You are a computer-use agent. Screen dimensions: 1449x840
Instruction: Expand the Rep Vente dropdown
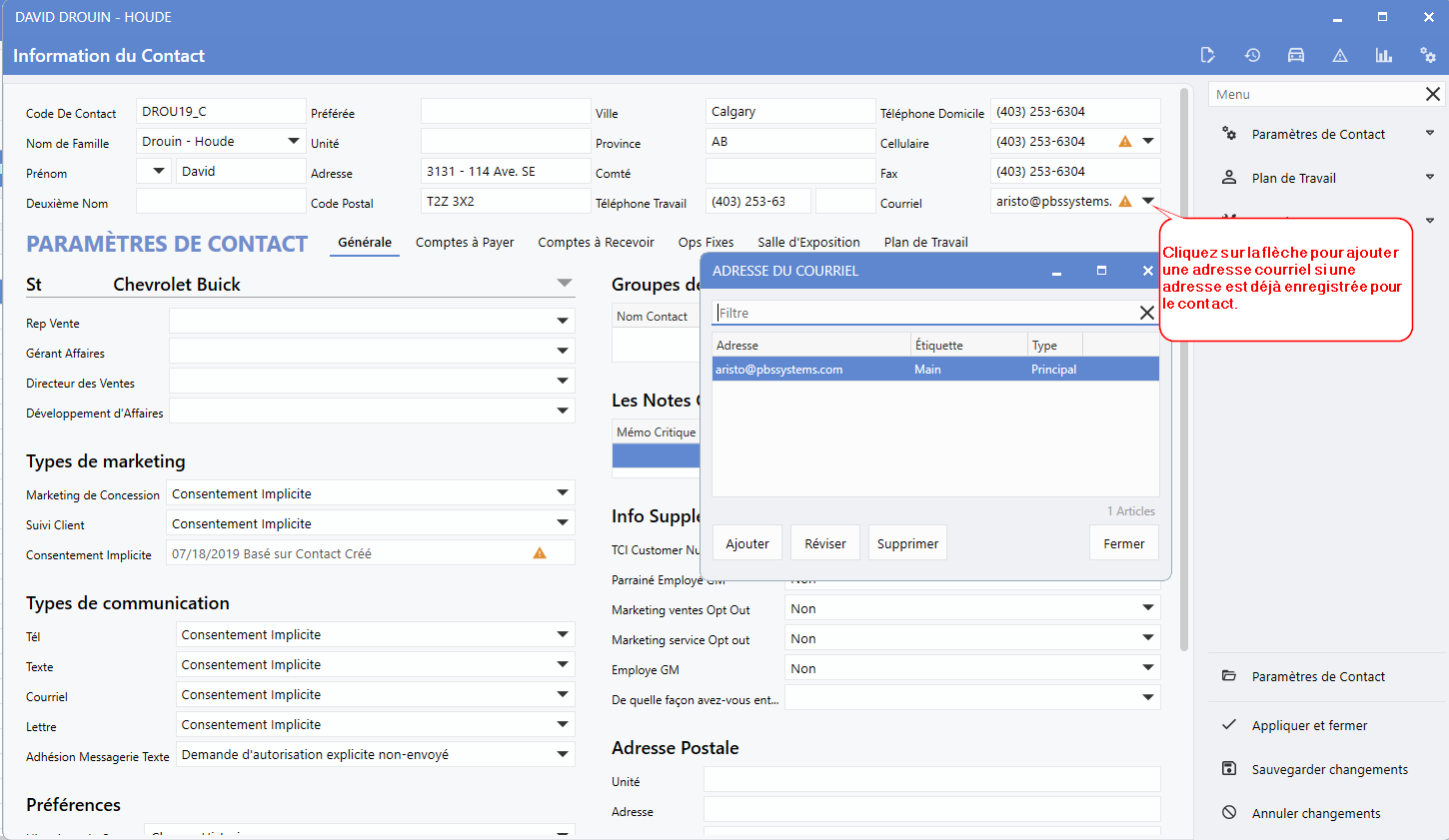[x=563, y=322]
